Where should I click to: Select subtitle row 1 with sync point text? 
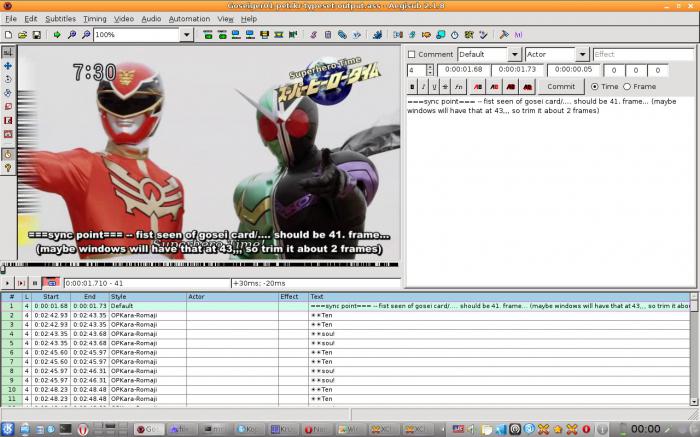pyautogui.click(x=346, y=306)
